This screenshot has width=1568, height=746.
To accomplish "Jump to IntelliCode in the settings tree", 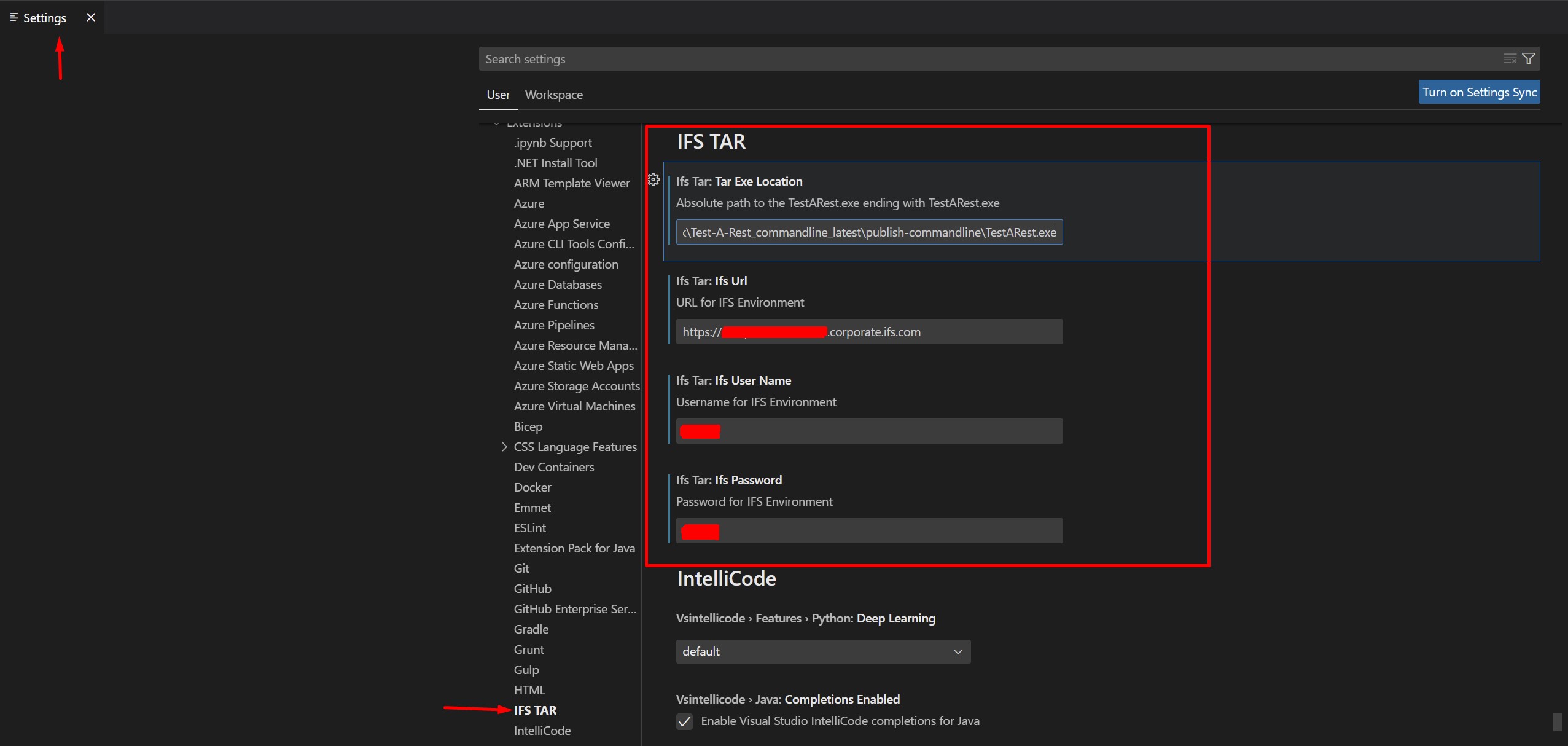I will [542, 731].
